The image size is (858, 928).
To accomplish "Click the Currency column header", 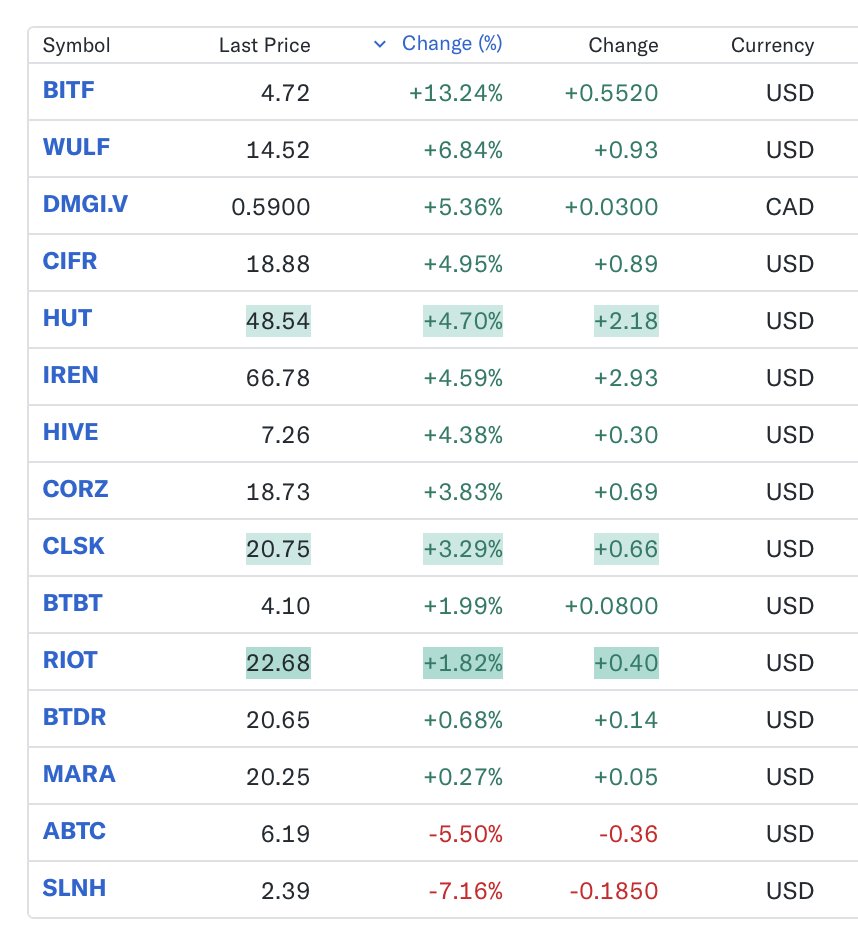I will pyautogui.click(x=772, y=45).
